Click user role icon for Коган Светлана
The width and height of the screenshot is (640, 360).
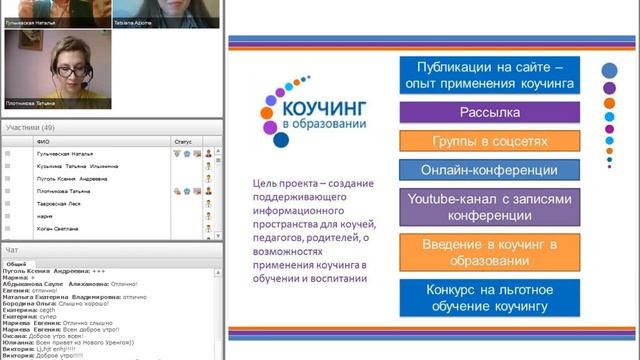[x=209, y=229]
